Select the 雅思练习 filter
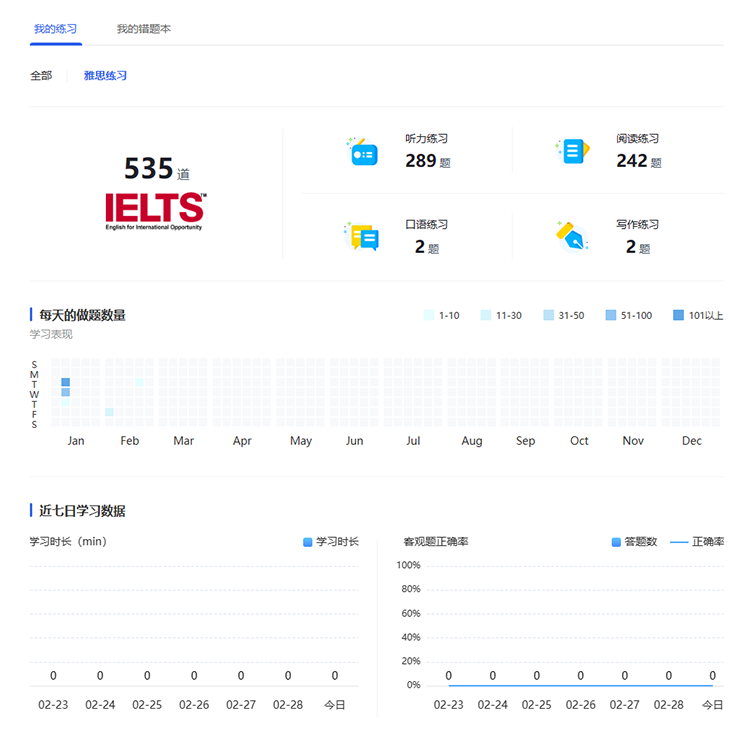This screenshot has width=750, height=730. [105, 76]
